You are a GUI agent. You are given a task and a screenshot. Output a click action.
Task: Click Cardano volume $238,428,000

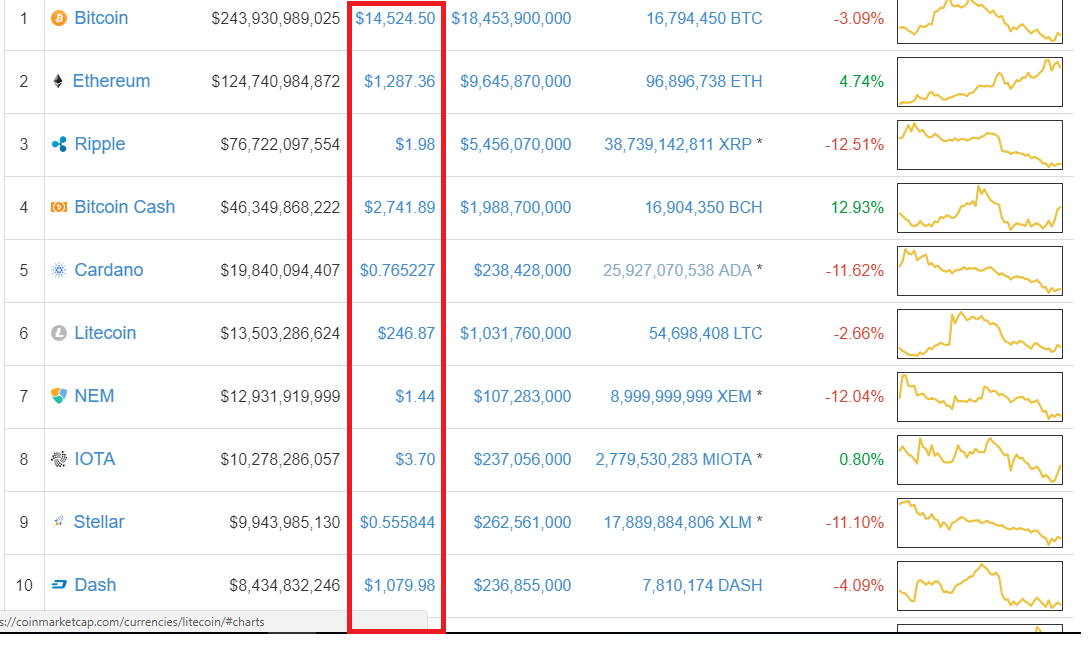click(522, 270)
